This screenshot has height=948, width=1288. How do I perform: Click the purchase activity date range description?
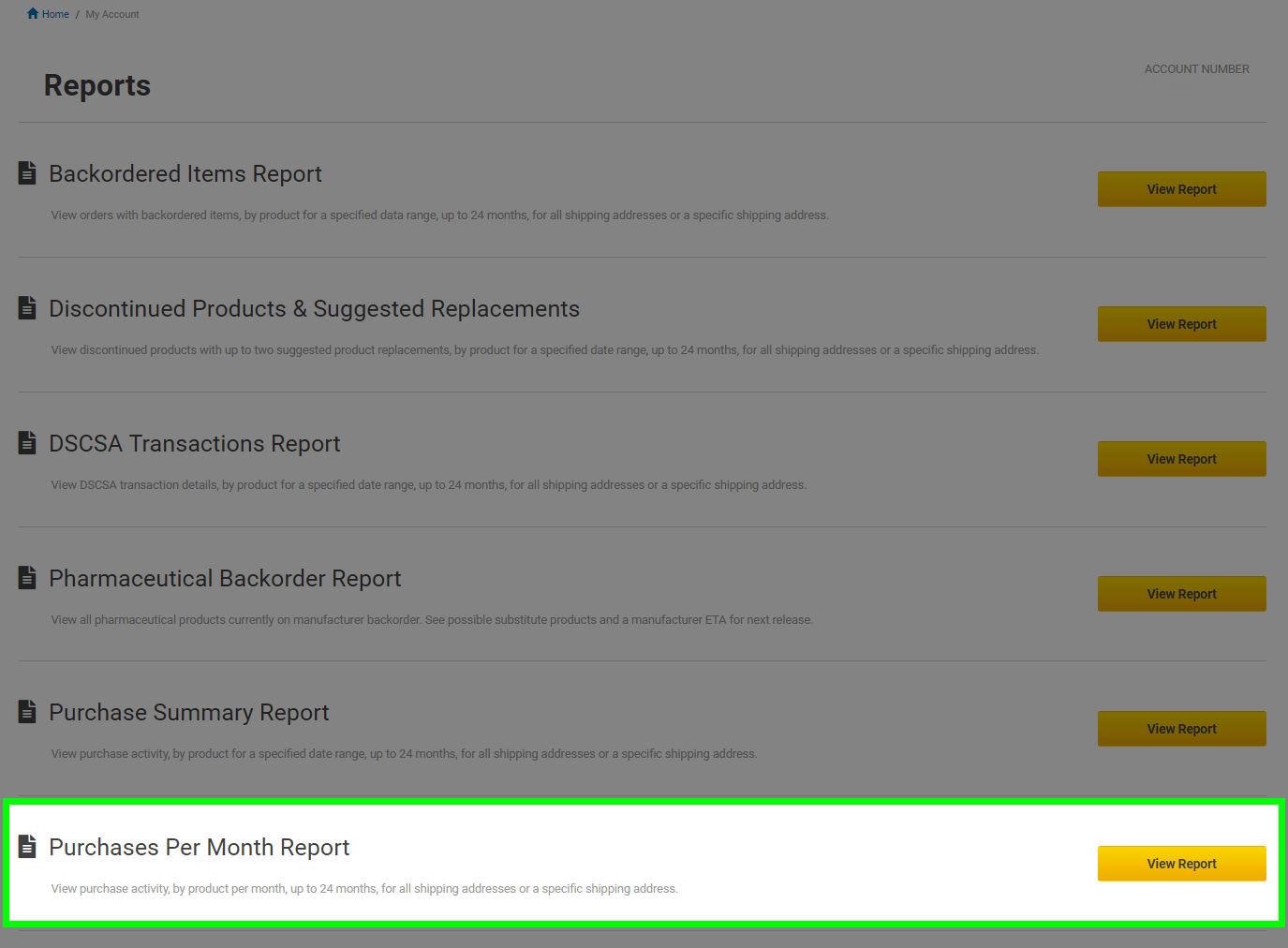point(404,754)
